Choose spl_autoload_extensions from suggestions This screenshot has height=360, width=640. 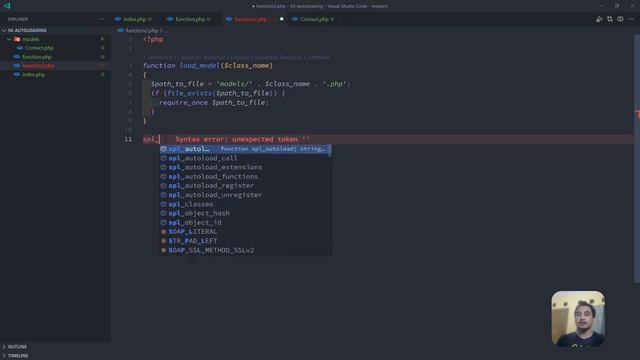coord(245,167)
